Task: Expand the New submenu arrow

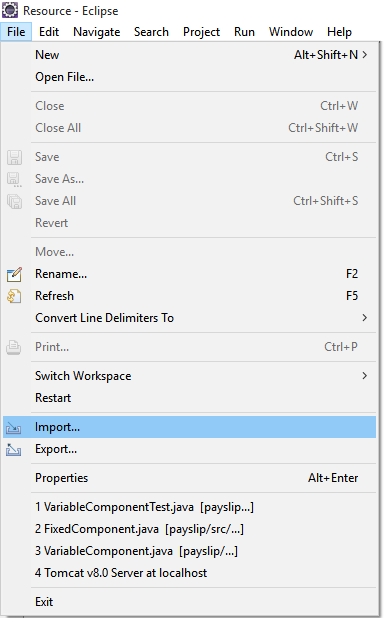Action: click(364, 54)
